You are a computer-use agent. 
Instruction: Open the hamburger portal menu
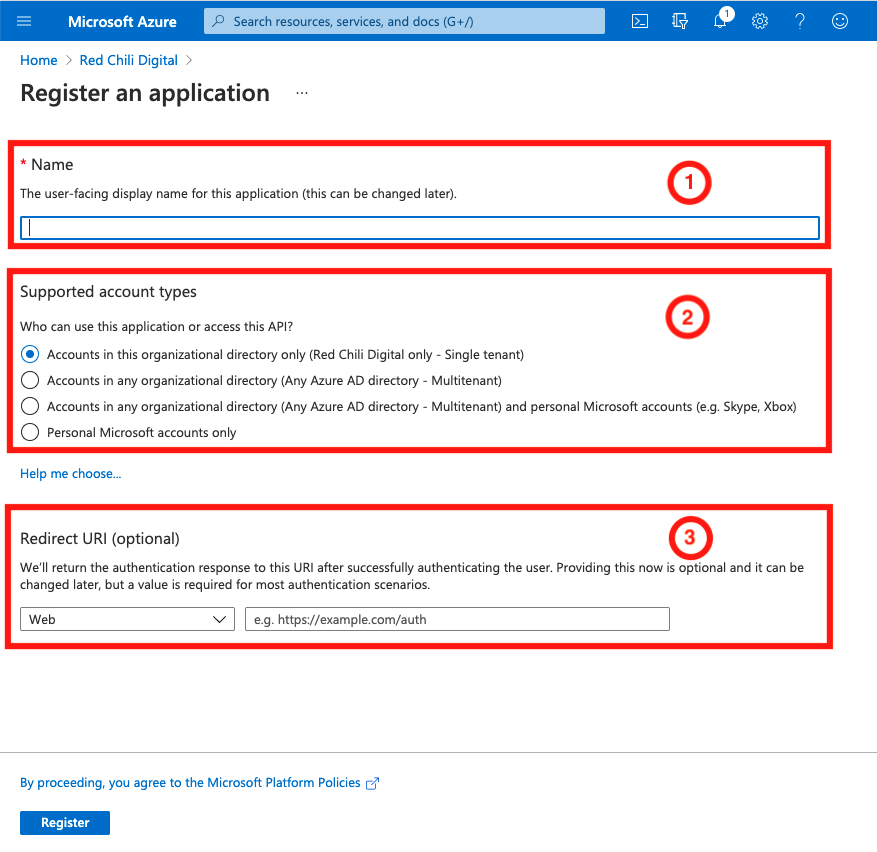coord(24,21)
